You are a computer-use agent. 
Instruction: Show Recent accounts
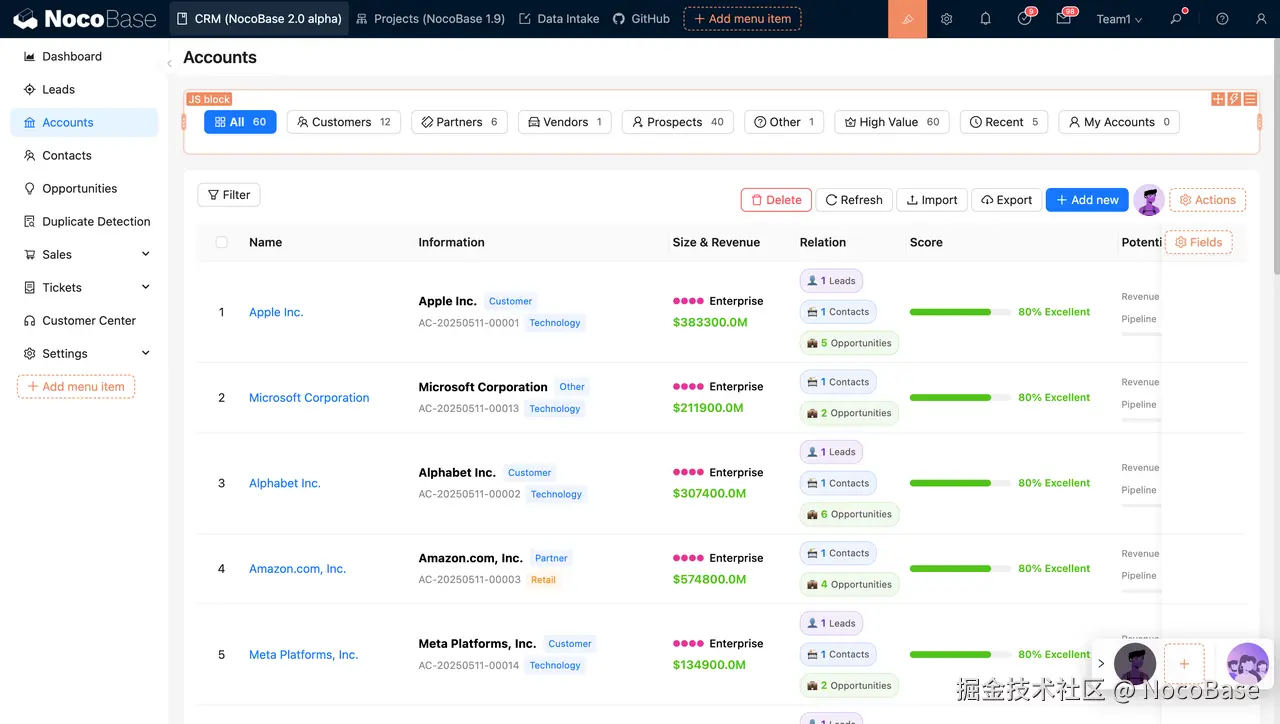pos(1004,122)
